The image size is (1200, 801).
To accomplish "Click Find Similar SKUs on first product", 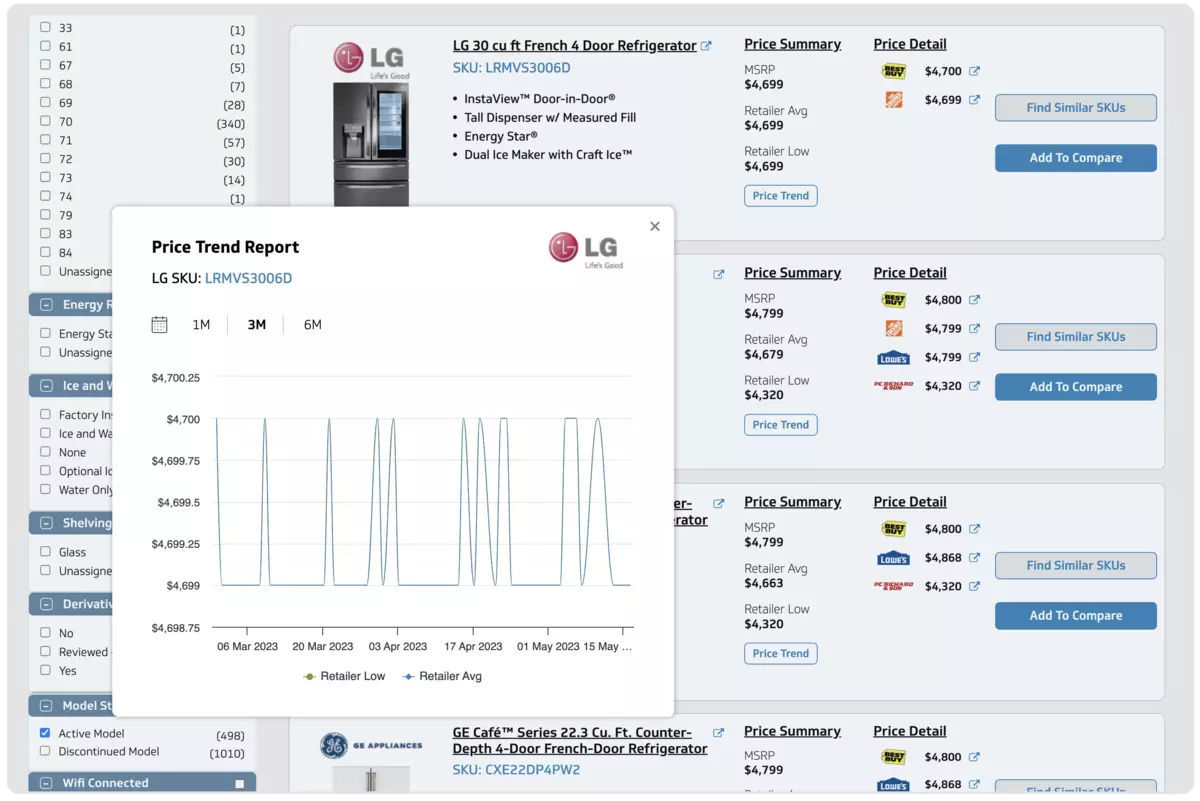I will coord(1076,108).
